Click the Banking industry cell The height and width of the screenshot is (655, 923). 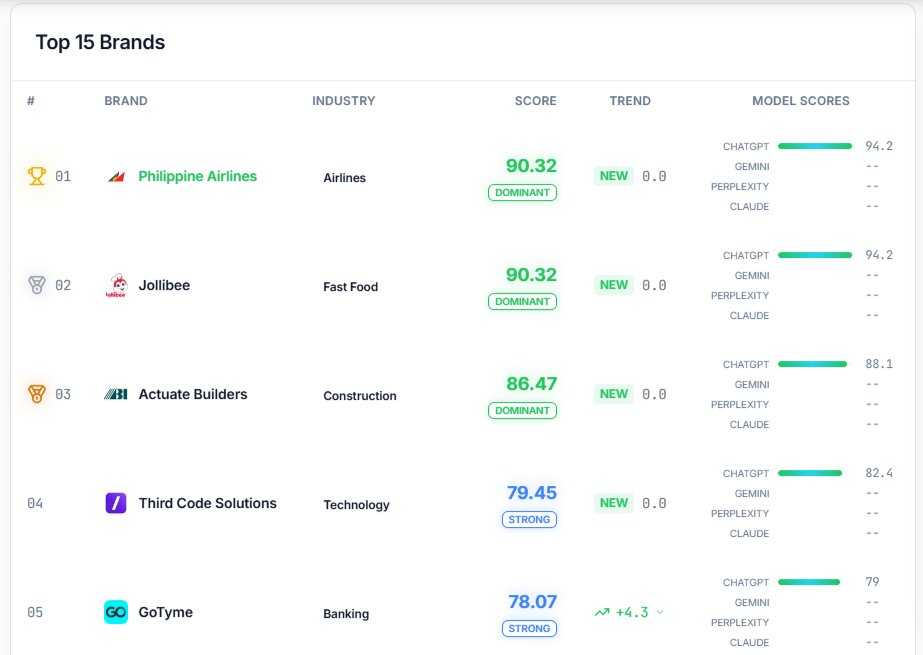pyautogui.click(x=346, y=614)
